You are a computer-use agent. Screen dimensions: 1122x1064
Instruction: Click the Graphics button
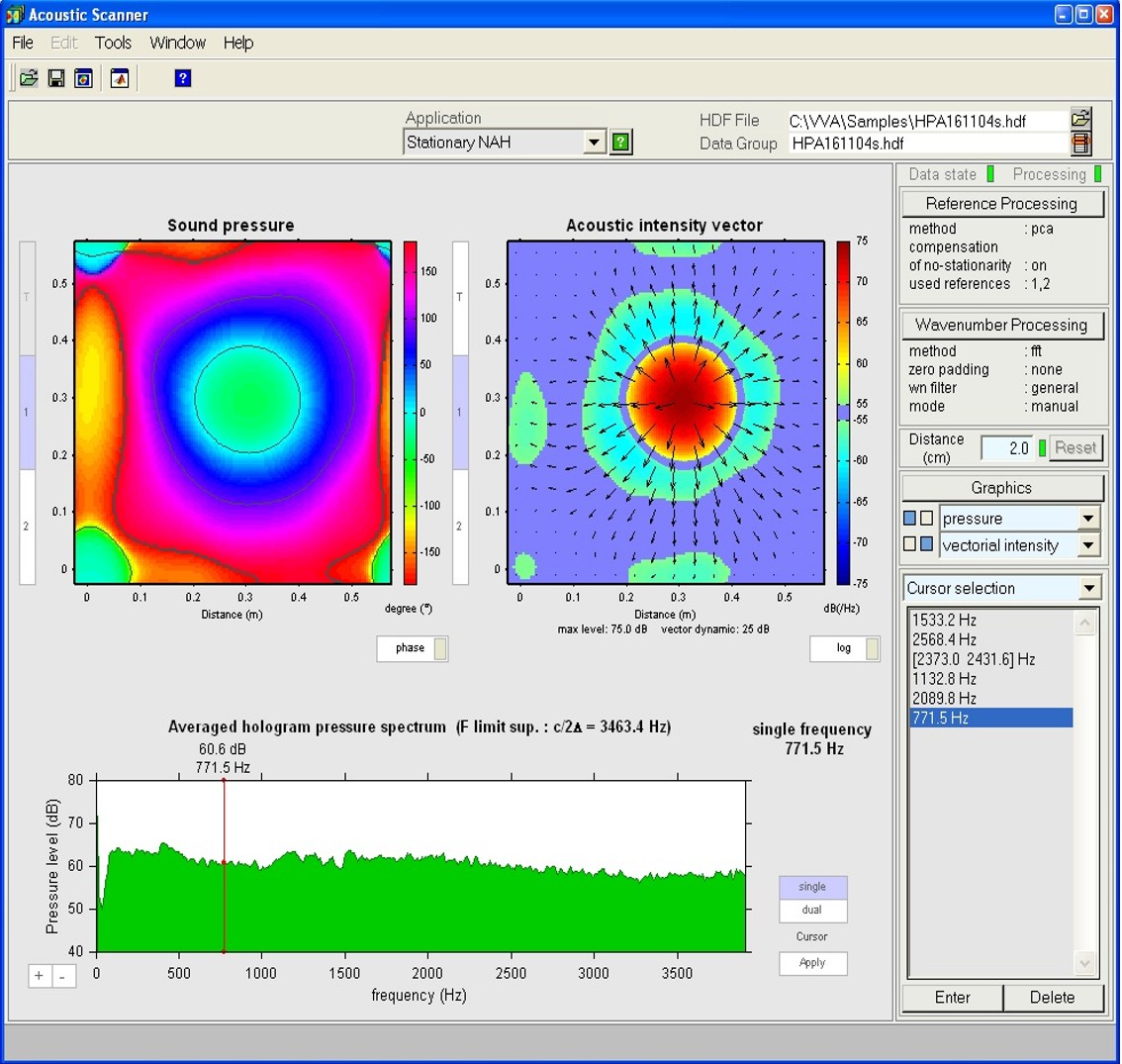coord(1001,488)
